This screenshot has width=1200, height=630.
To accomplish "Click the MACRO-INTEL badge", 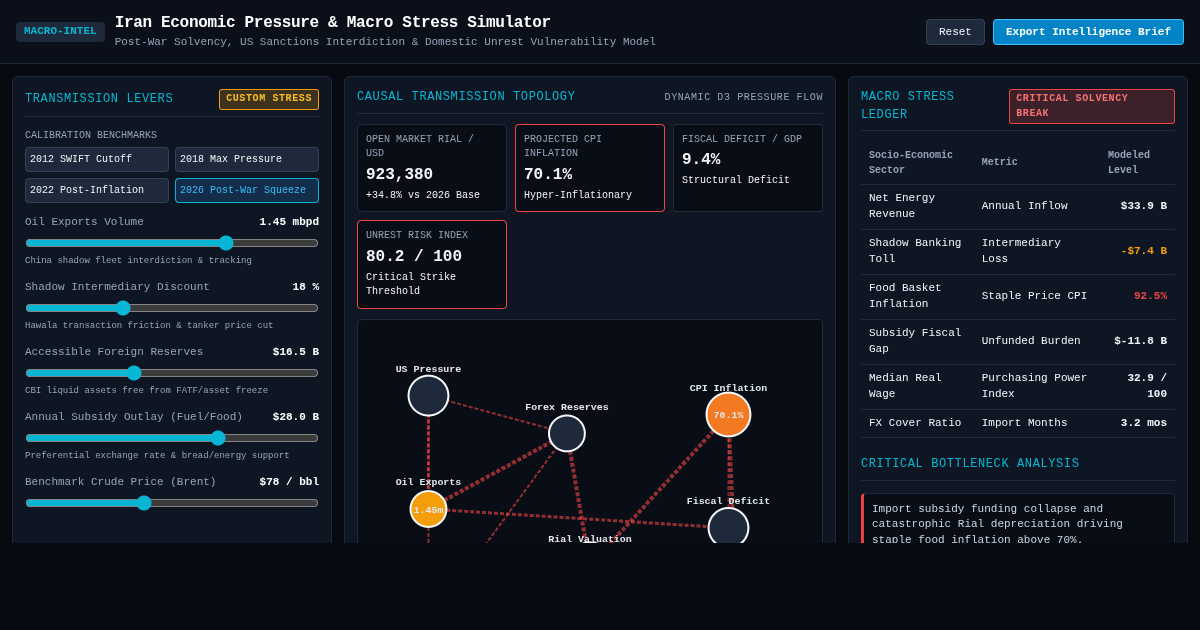I will click(x=60, y=32).
